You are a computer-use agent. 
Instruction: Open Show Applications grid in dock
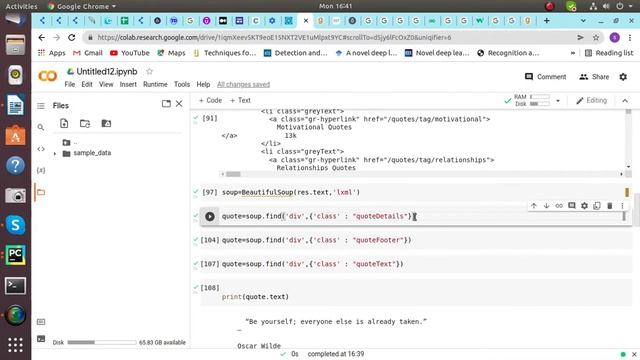(x=15, y=345)
